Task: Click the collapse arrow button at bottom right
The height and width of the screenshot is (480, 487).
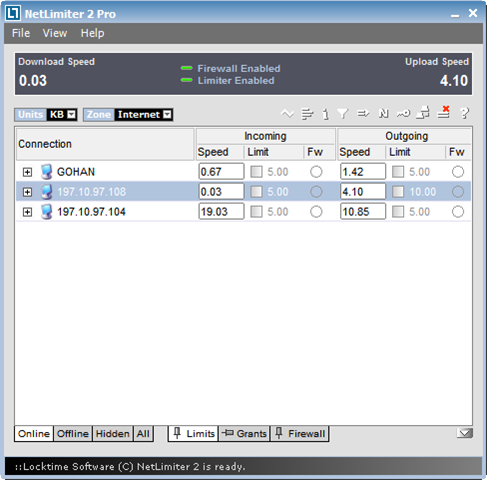Action: point(465,433)
